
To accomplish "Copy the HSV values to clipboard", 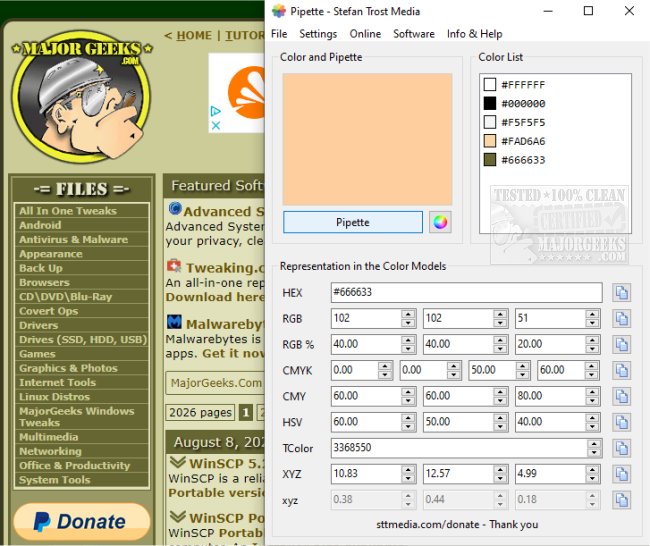I will pyautogui.click(x=621, y=422).
